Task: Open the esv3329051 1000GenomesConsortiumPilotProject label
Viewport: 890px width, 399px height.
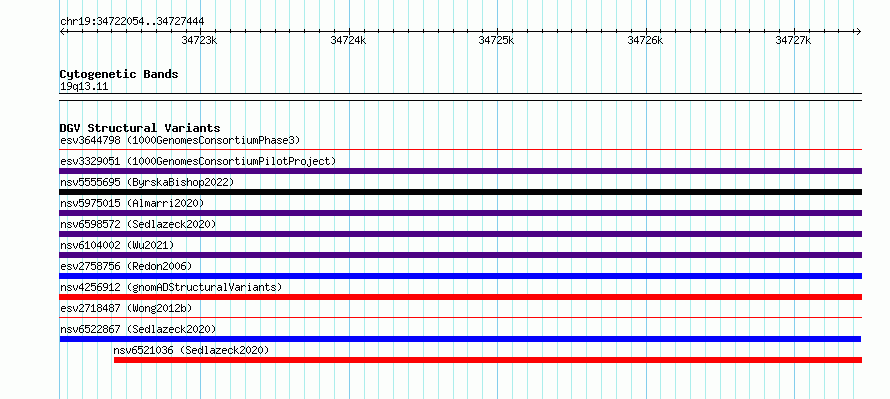Action: point(198,161)
